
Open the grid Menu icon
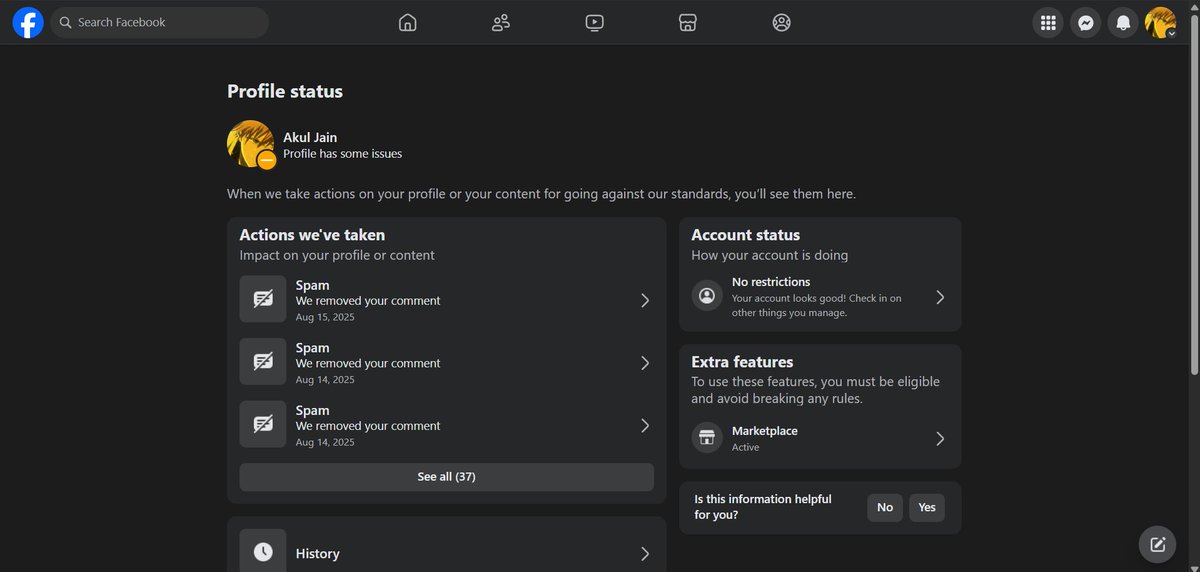(1048, 22)
